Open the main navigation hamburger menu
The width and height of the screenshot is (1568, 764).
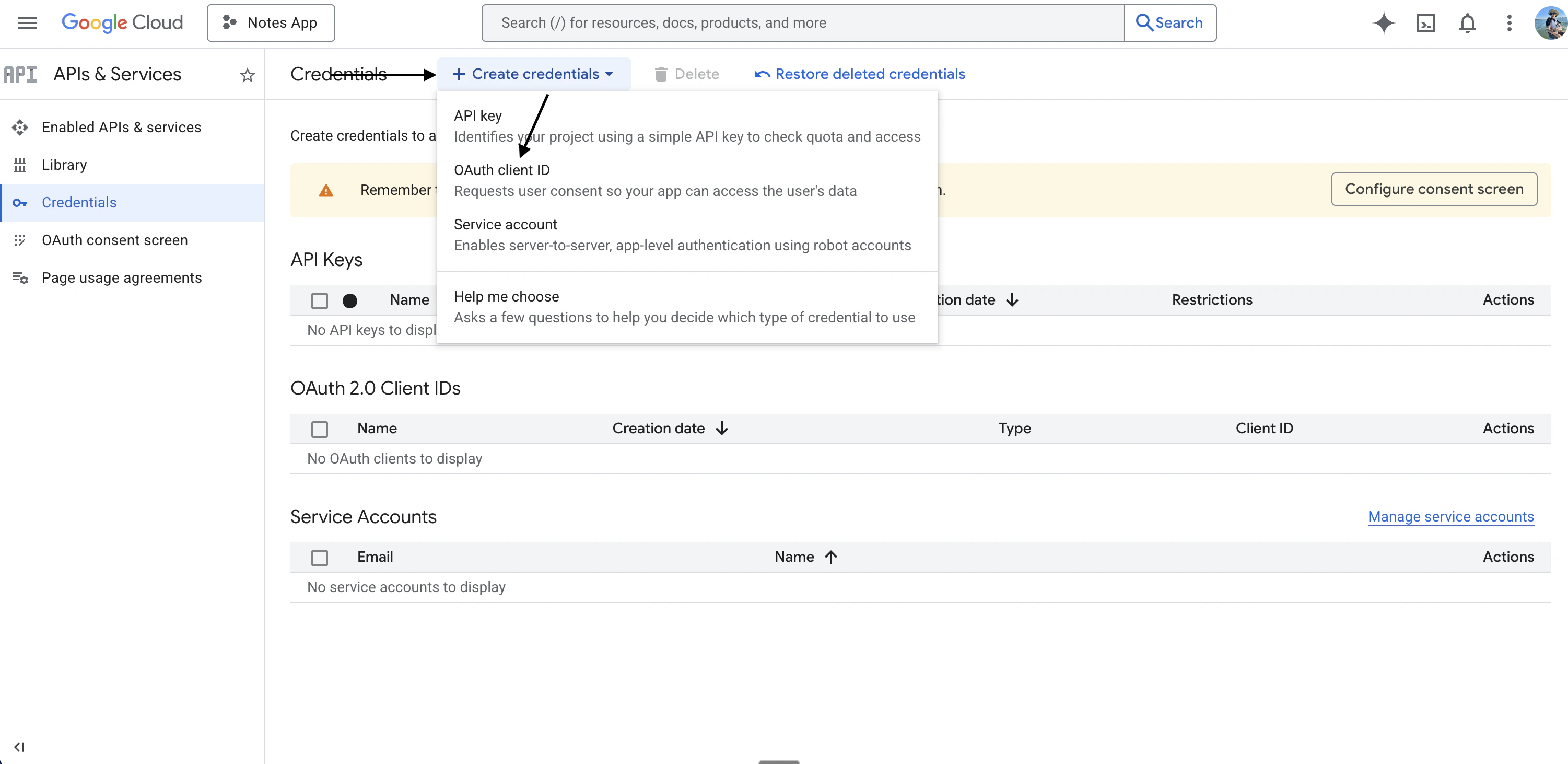27,22
